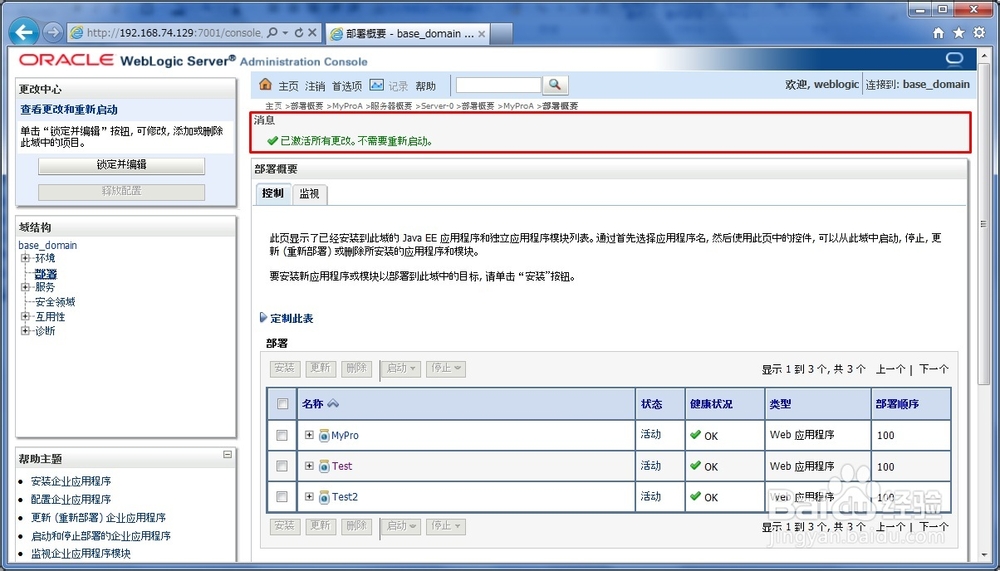Click the Test web application icon
The height and width of the screenshot is (571, 1000).
pyautogui.click(x=324, y=466)
